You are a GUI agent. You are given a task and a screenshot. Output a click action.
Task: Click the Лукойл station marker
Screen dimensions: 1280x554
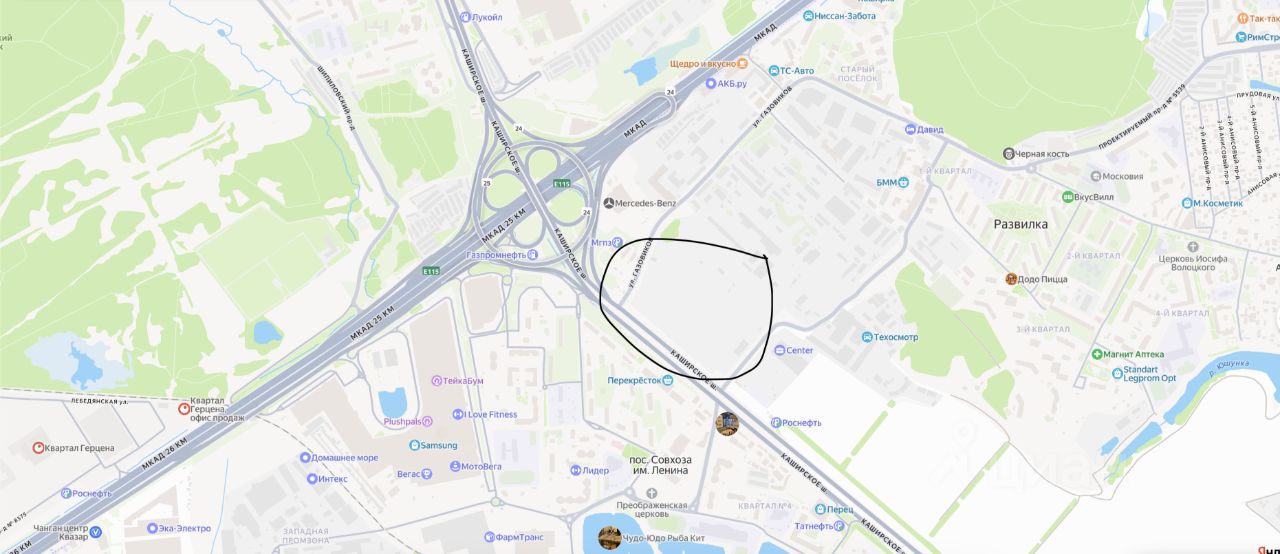pyautogui.click(x=464, y=17)
